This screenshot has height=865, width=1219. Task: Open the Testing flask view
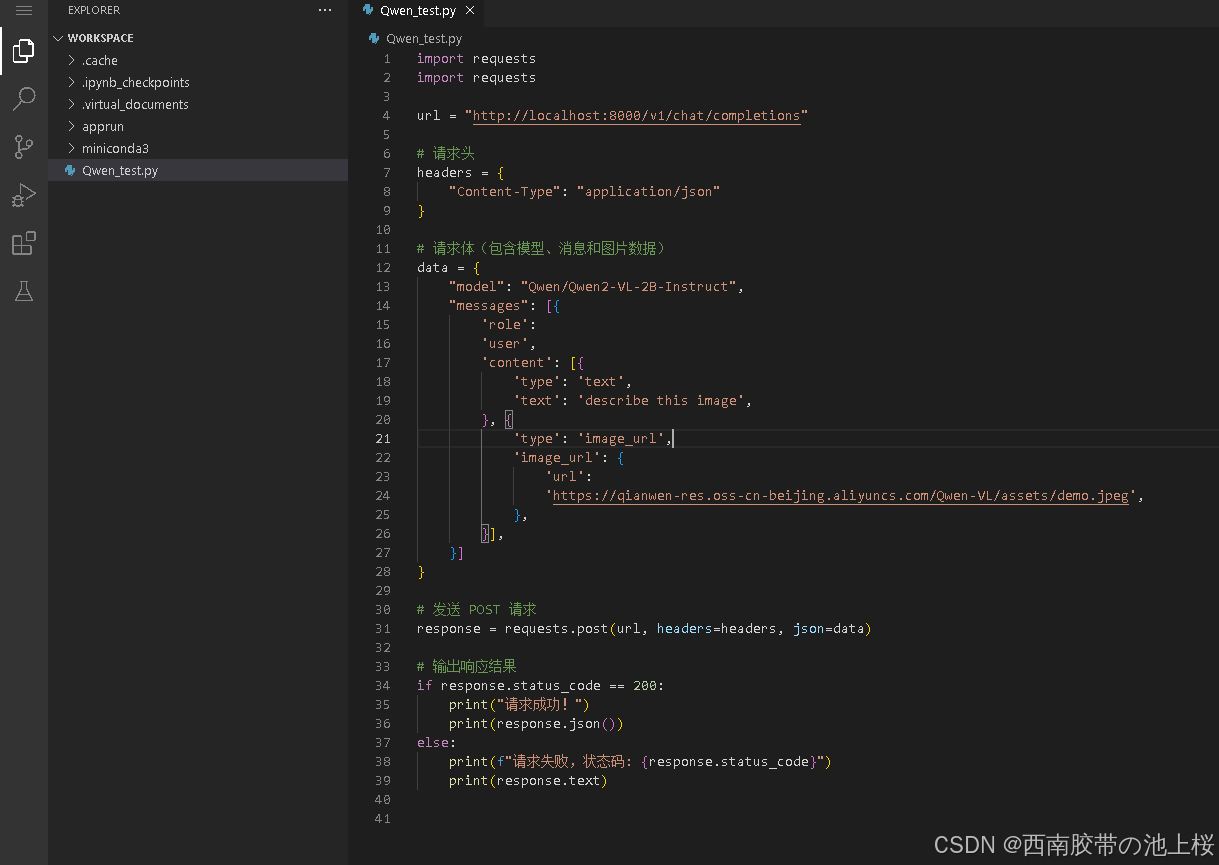pos(24,291)
